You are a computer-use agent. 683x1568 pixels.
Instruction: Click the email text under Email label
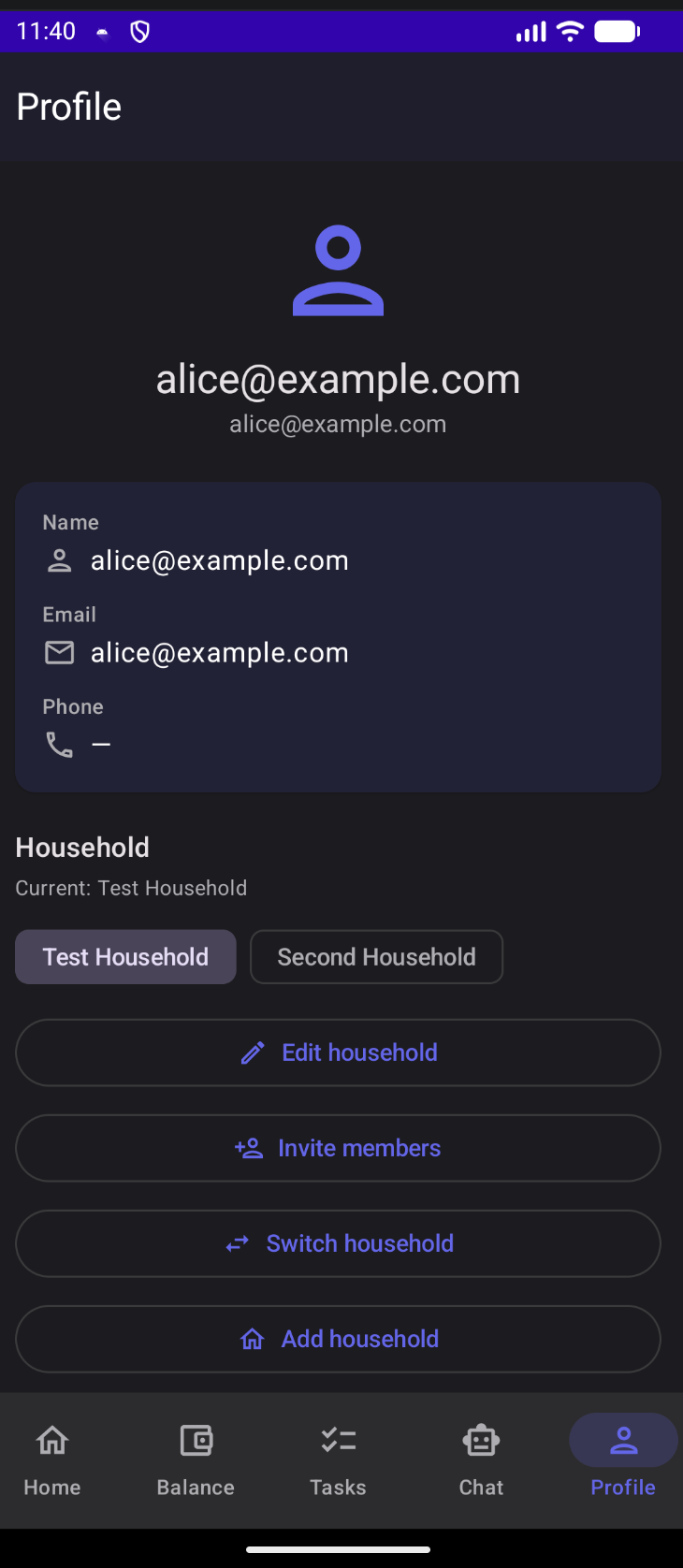pyautogui.click(x=219, y=652)
